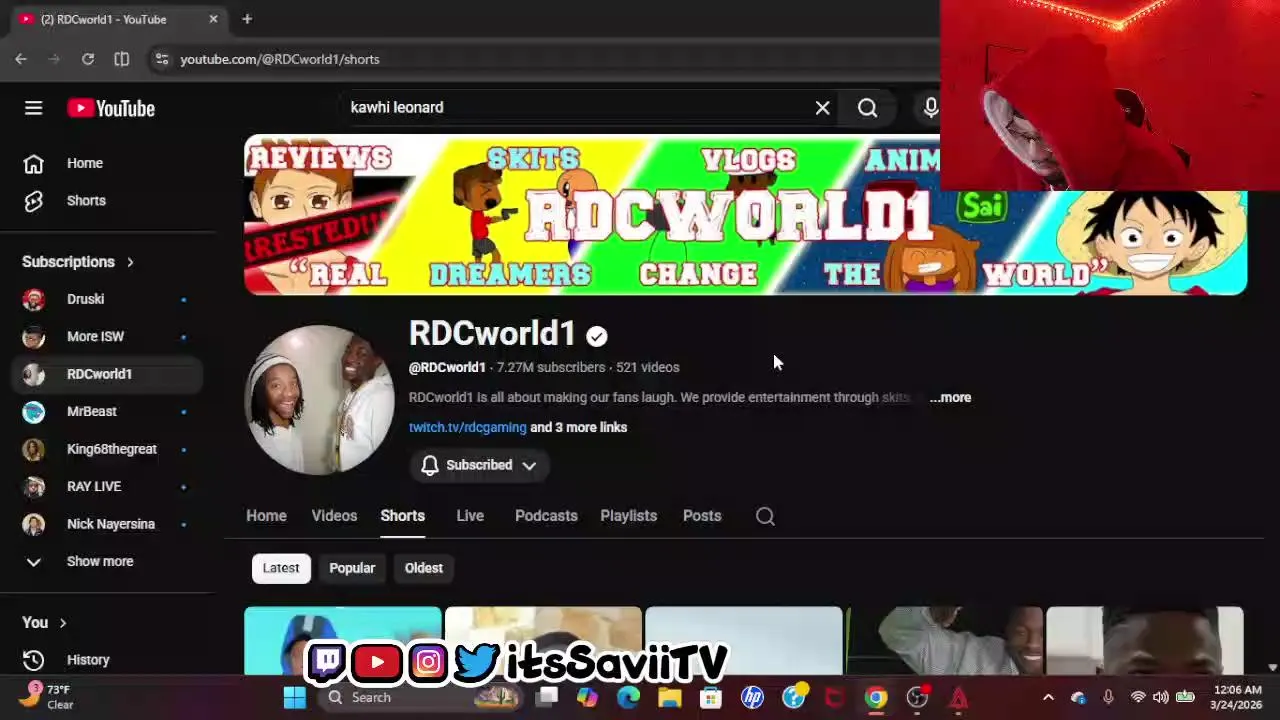This screenshot has height=720, width=1280.
Task: Clear the search text with the X icon
Action: (822, 107)
